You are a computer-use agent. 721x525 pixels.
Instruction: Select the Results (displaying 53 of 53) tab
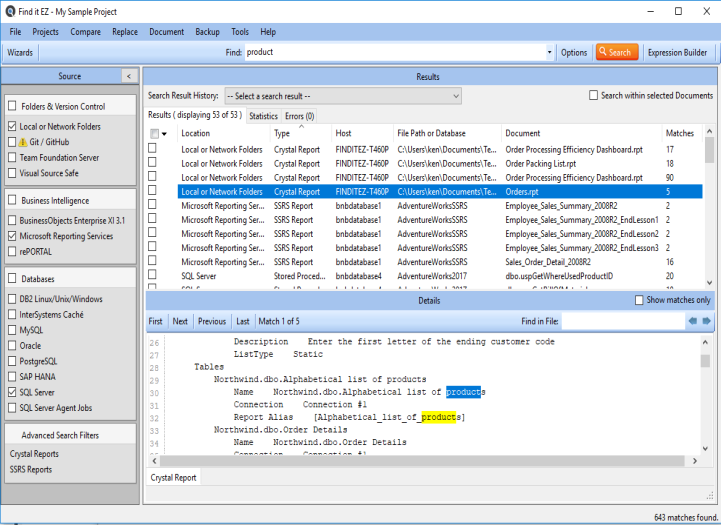(x=195, y=115)
